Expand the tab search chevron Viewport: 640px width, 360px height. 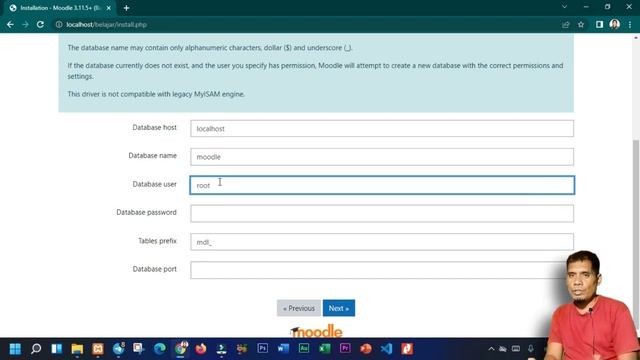tap(564, 7)
